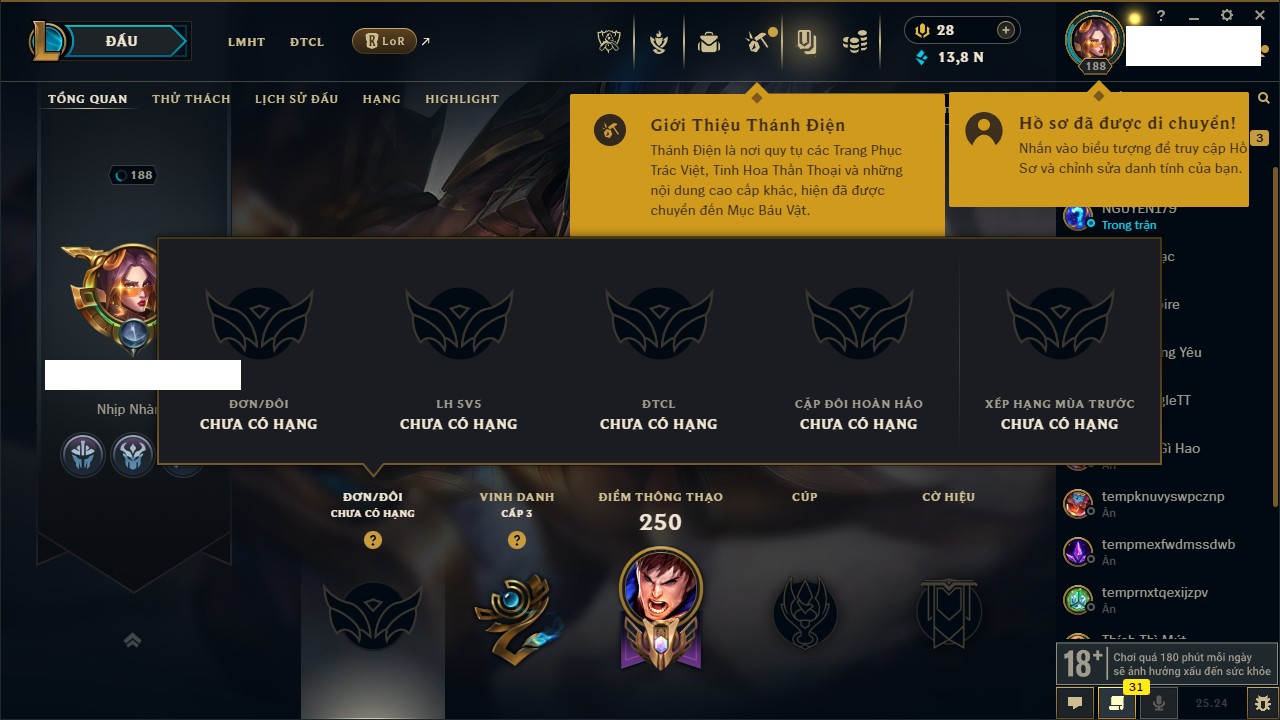Screen dimensions: 1280x720
Task: Click the Vinh Danh help question mark
Action: click(517, 540)
